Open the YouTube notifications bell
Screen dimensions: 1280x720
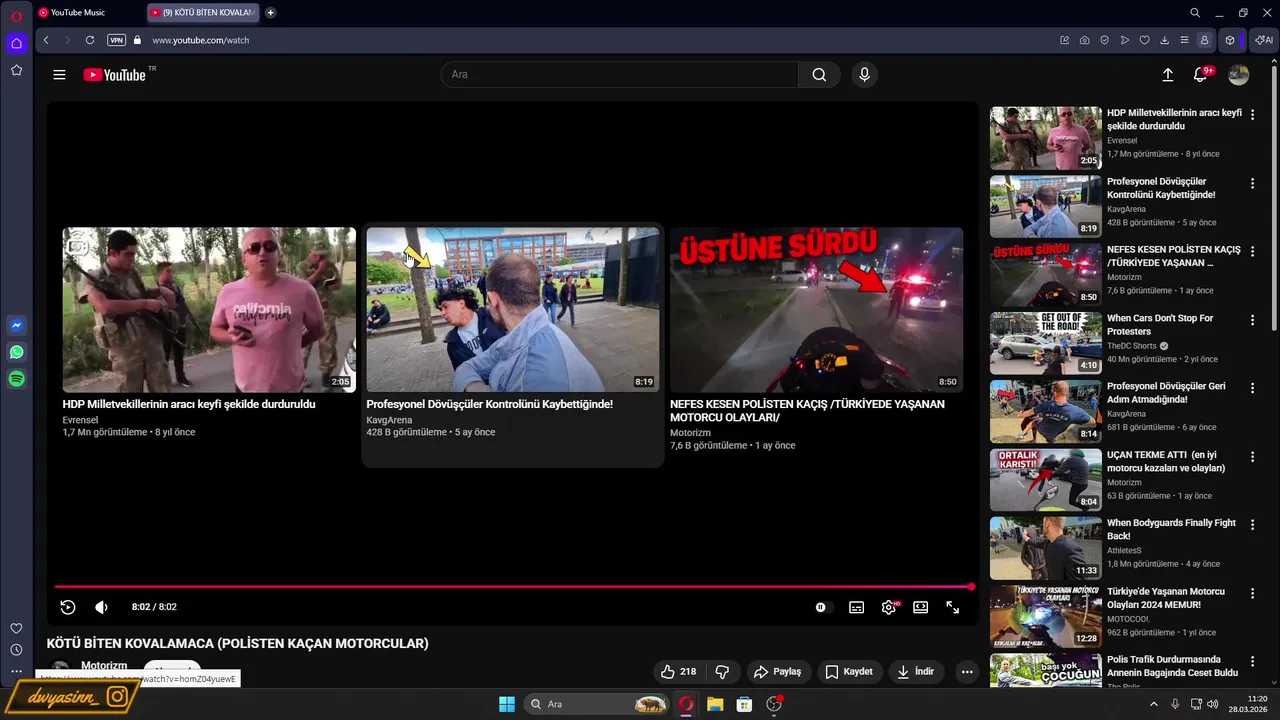tap(1201, 75)
